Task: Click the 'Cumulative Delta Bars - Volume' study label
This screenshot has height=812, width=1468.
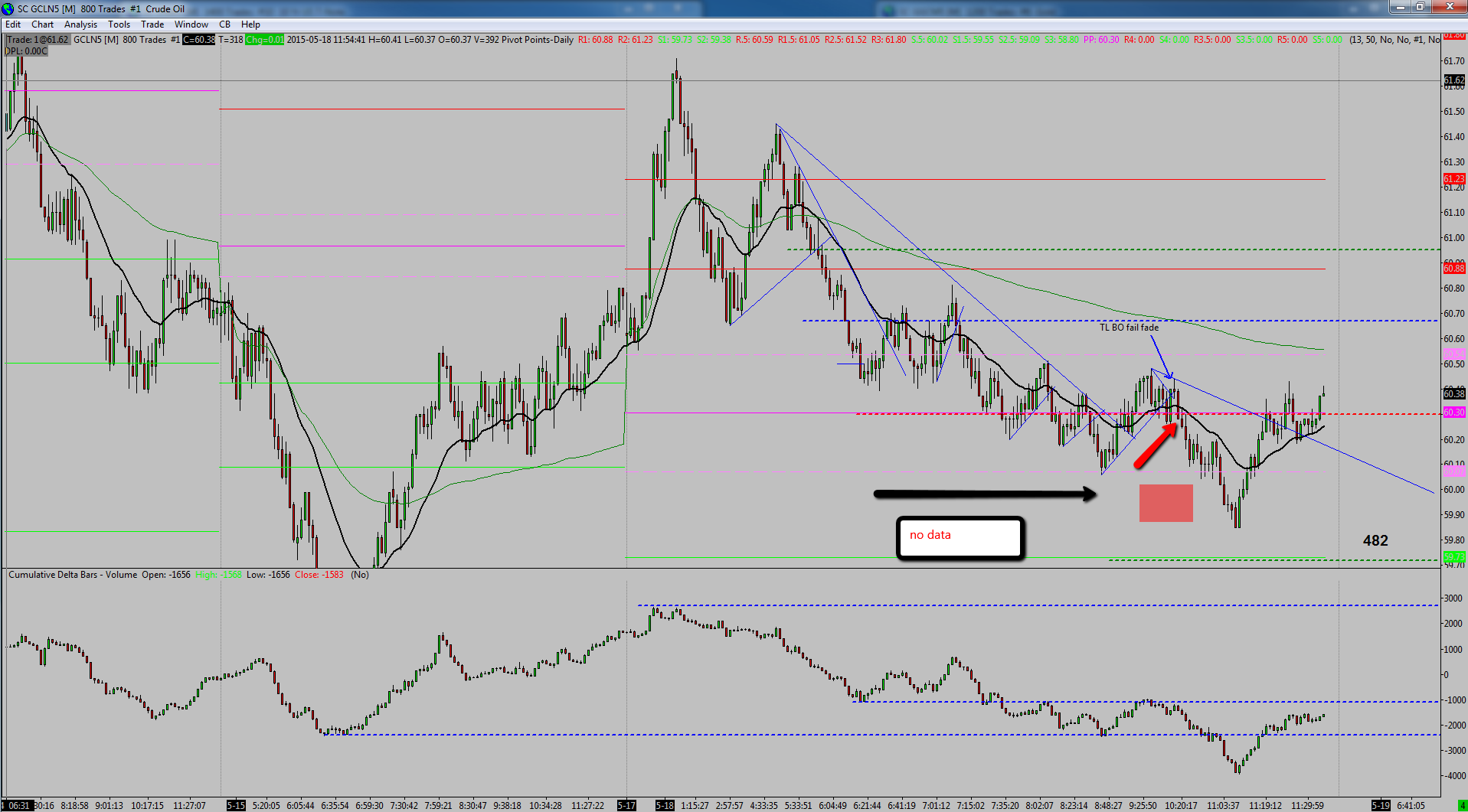Action: [73, 575]
